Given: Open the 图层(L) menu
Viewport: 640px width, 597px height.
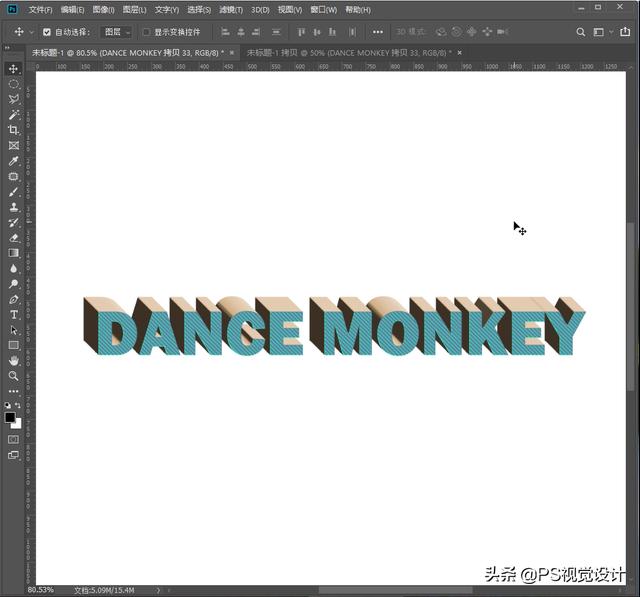Looking at the screenshot, I should tap(134, 9).
